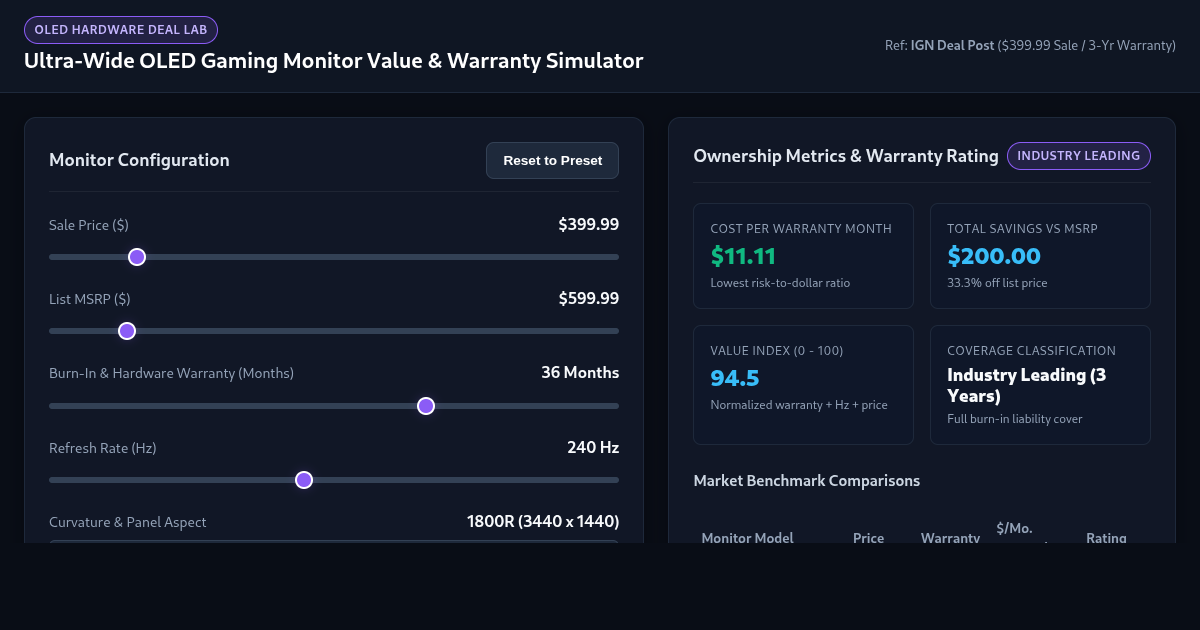Click the $599.99 MSRP value

pyautogui.click(x=589, y=298)
